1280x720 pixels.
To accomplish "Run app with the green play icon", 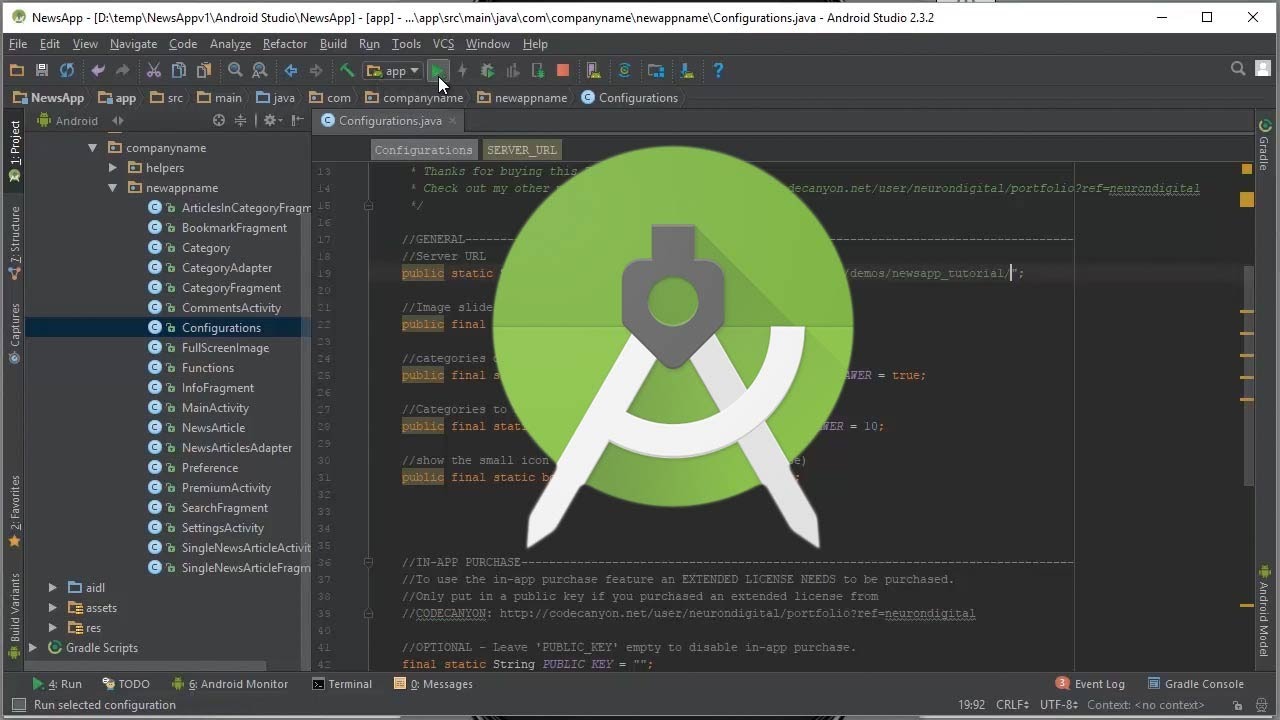I will 437,70.
